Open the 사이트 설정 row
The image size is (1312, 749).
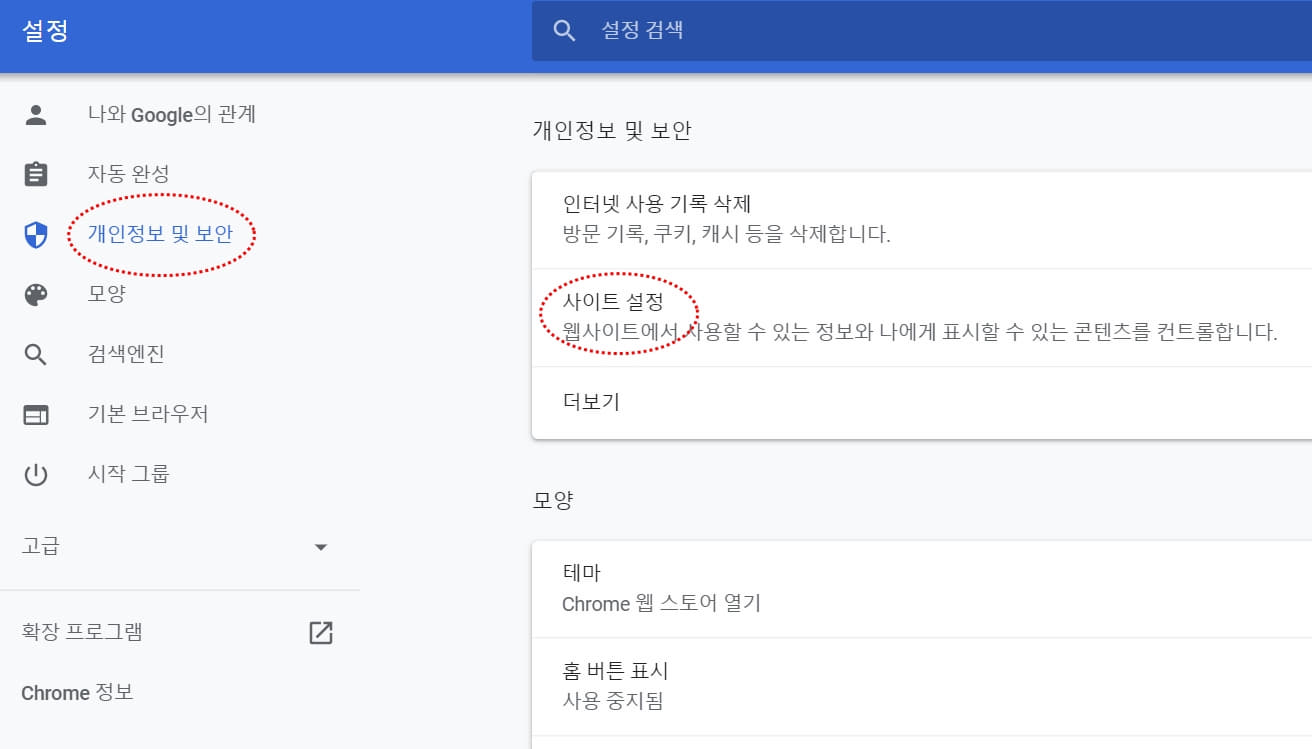click(x=922, y=317)
